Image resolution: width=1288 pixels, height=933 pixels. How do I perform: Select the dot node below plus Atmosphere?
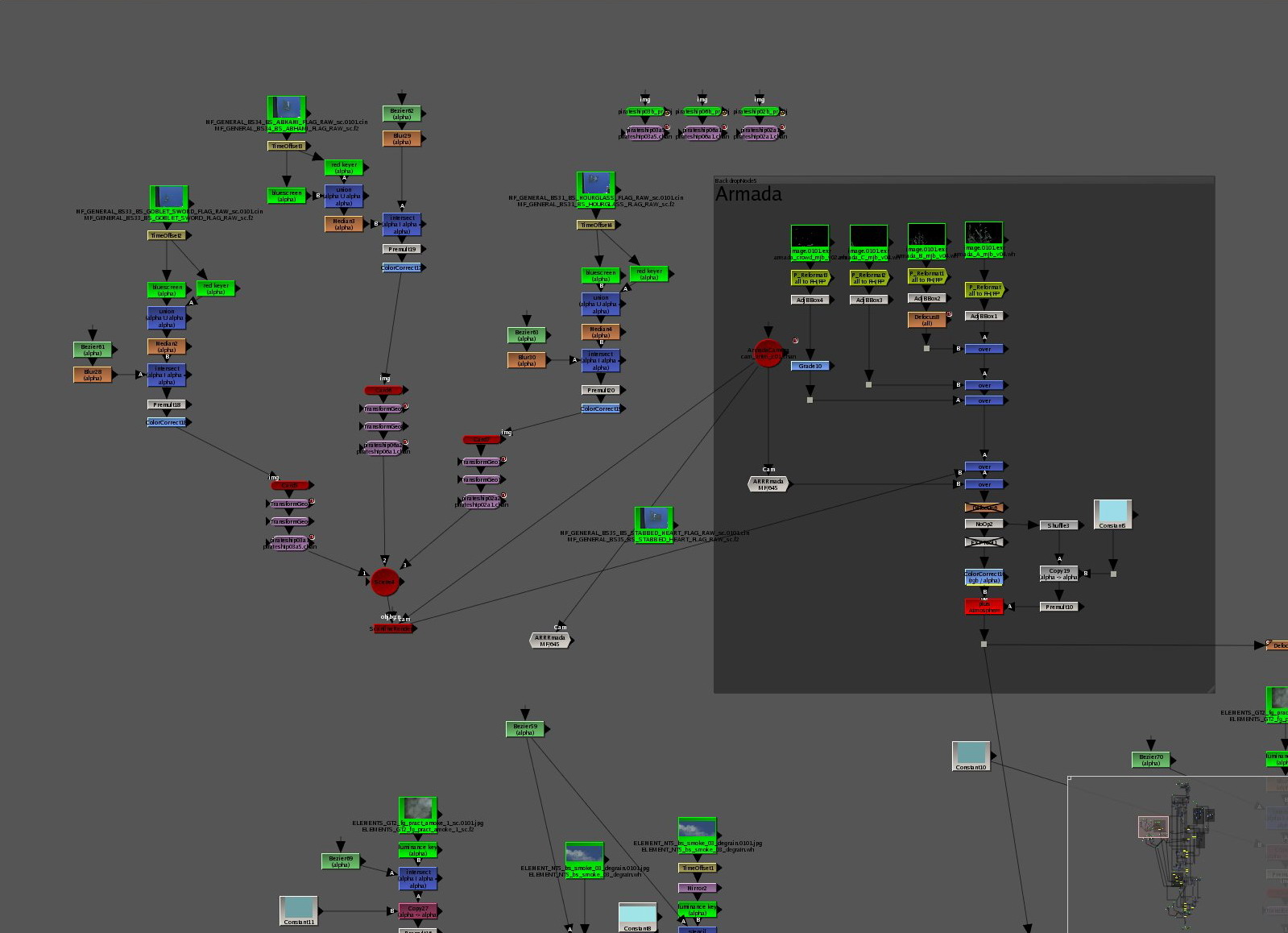click(984, 644)
